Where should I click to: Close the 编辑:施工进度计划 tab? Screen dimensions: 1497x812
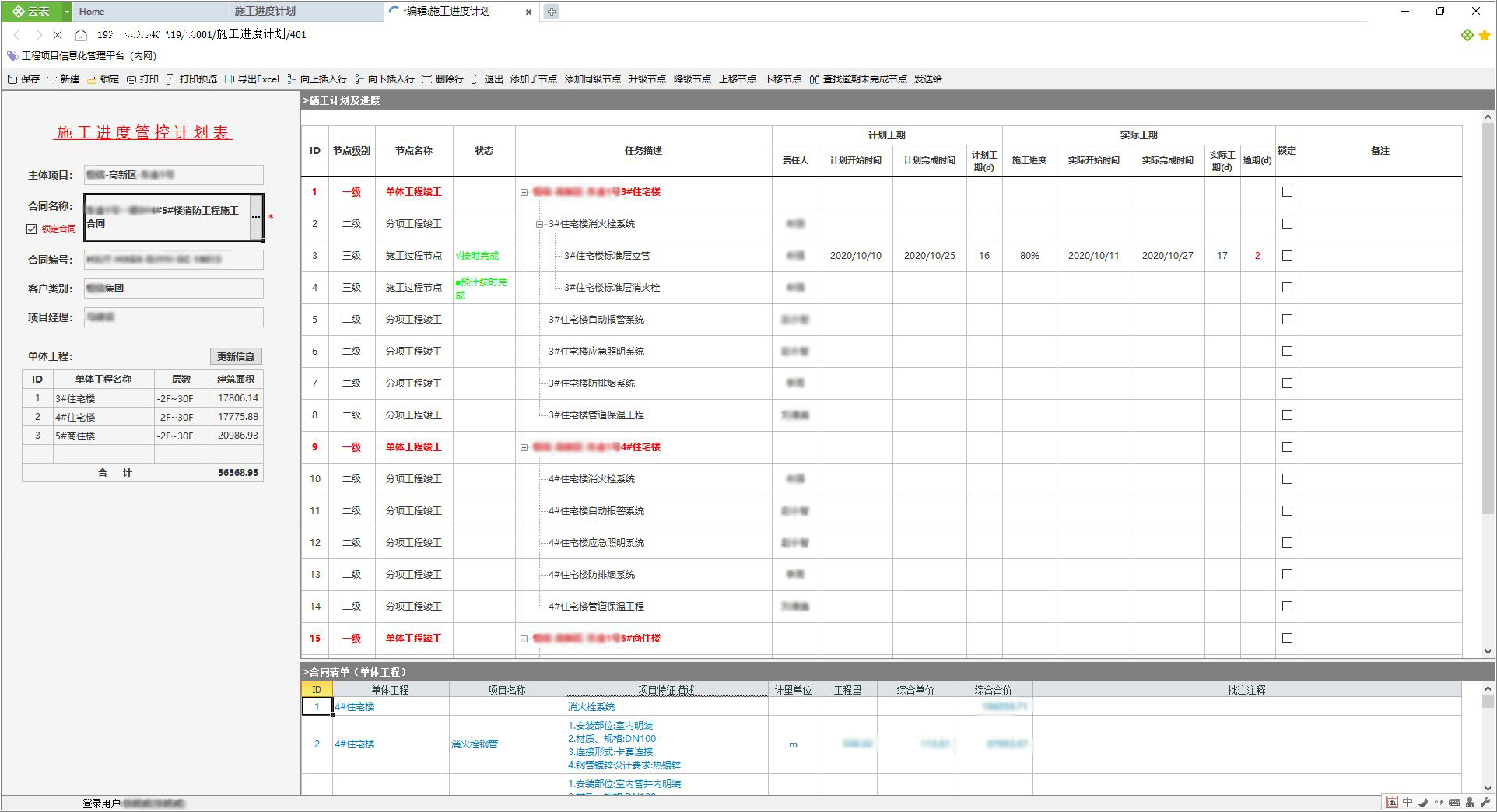point(529,12)
